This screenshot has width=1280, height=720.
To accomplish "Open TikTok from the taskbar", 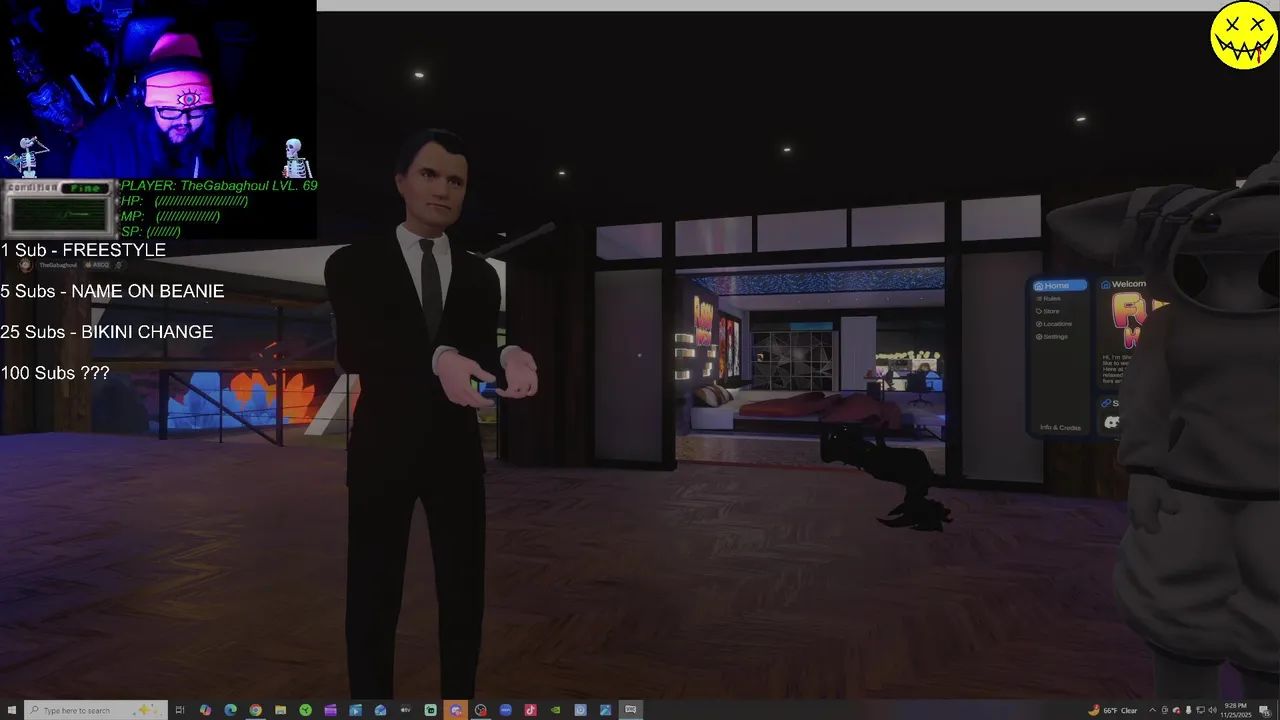I will pos(530,710).
